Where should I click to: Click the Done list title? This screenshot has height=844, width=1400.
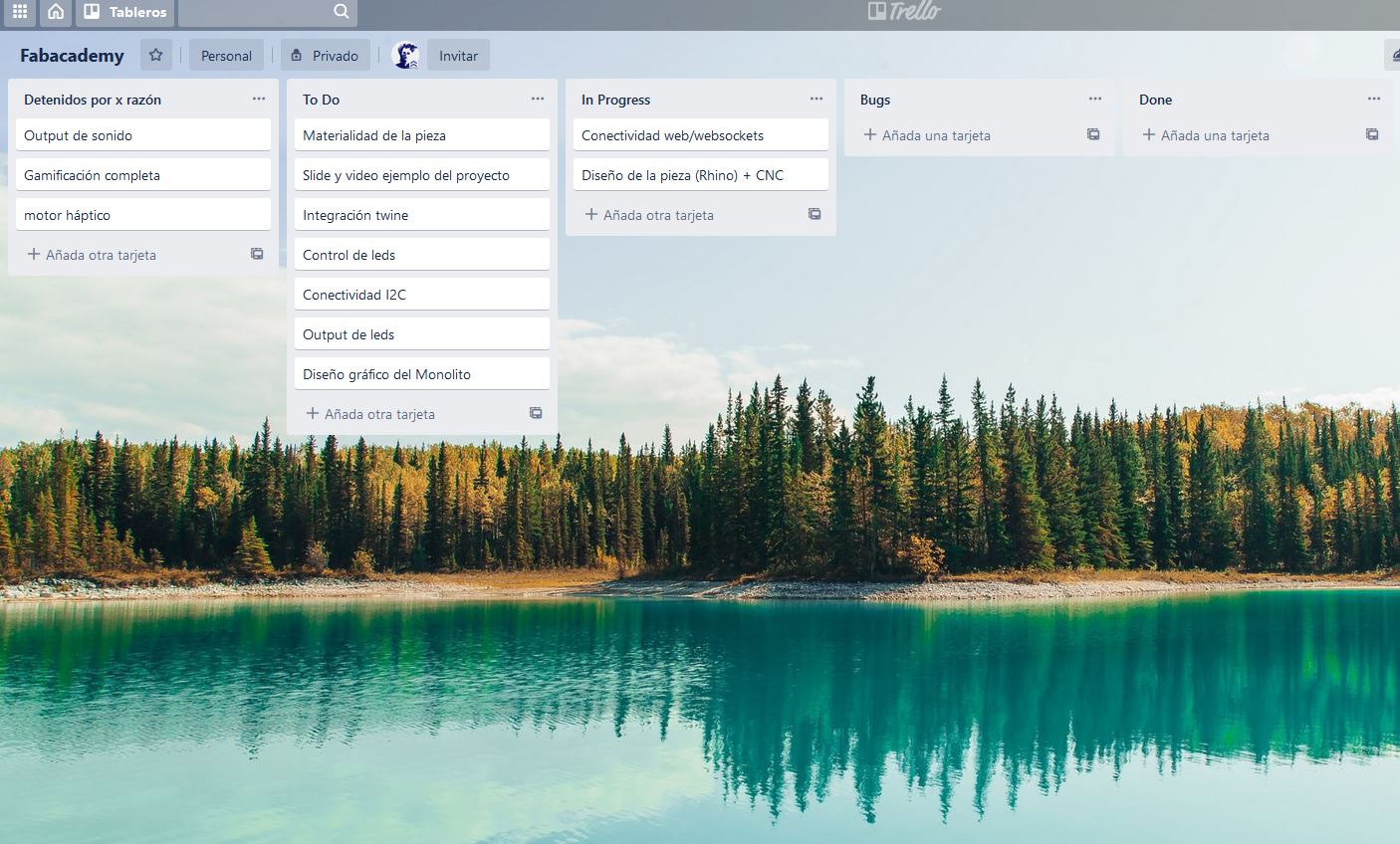(x=1156, y=100)
